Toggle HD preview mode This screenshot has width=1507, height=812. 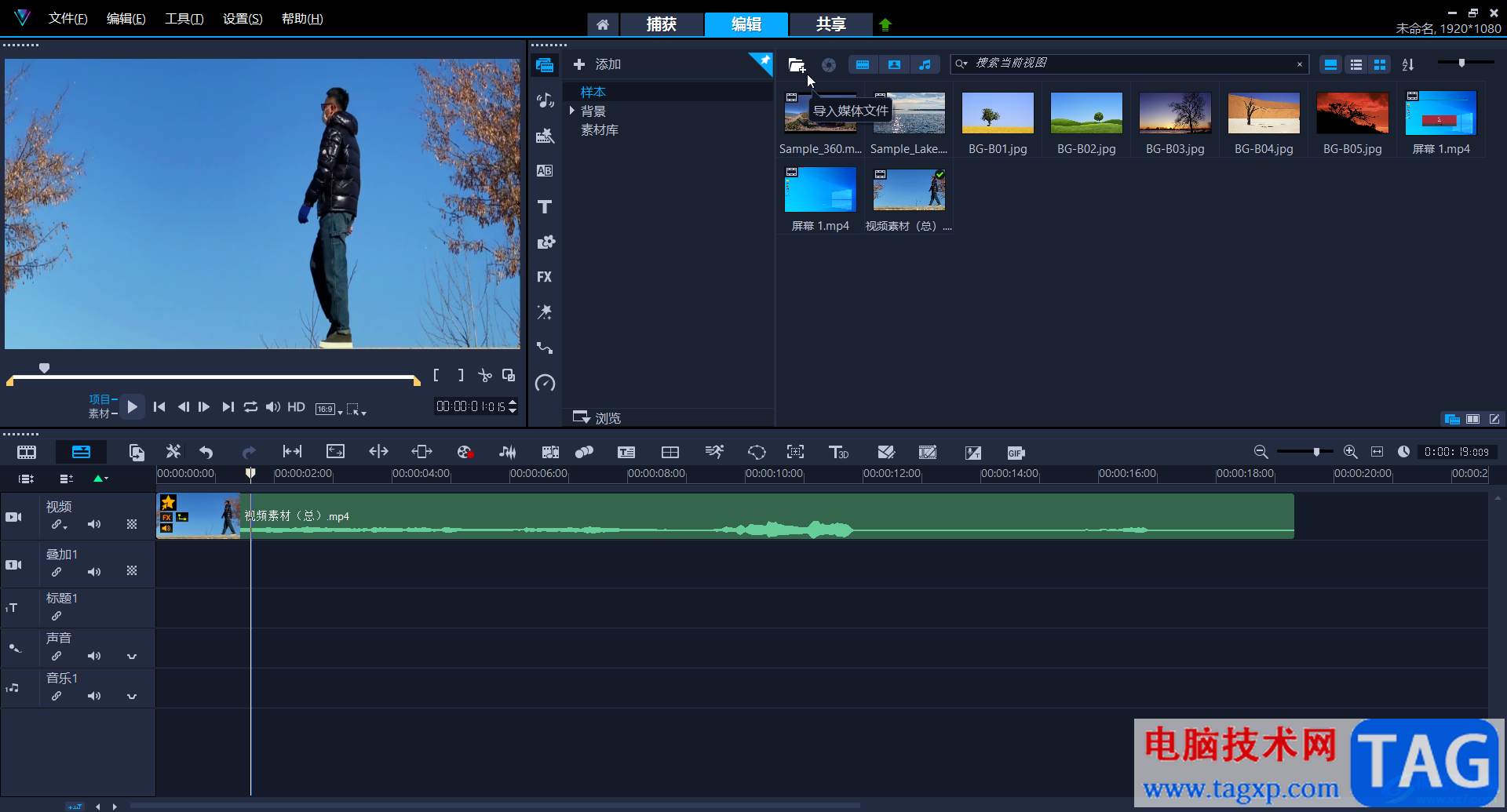[x=296, y=406]
